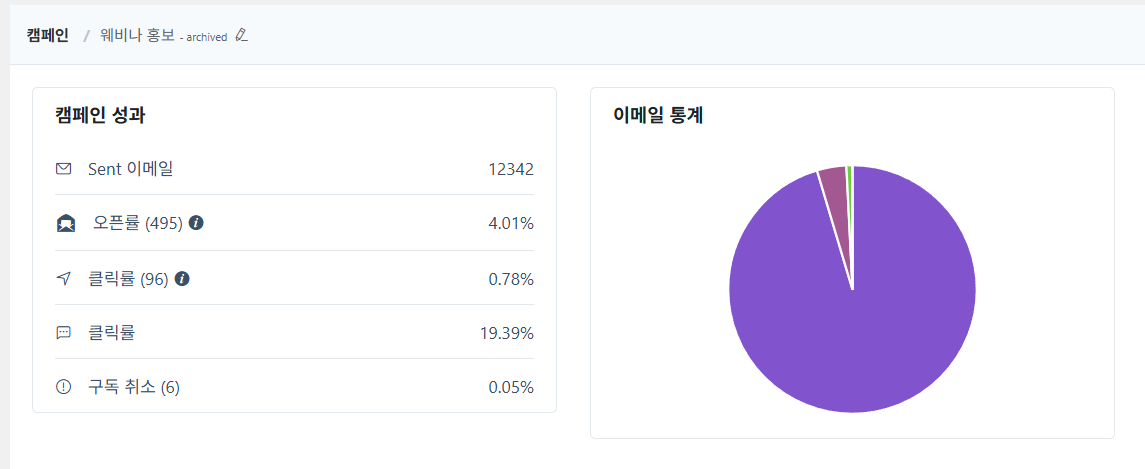Click the open envelope icon beside 오픈률

[x=66, y=223]
